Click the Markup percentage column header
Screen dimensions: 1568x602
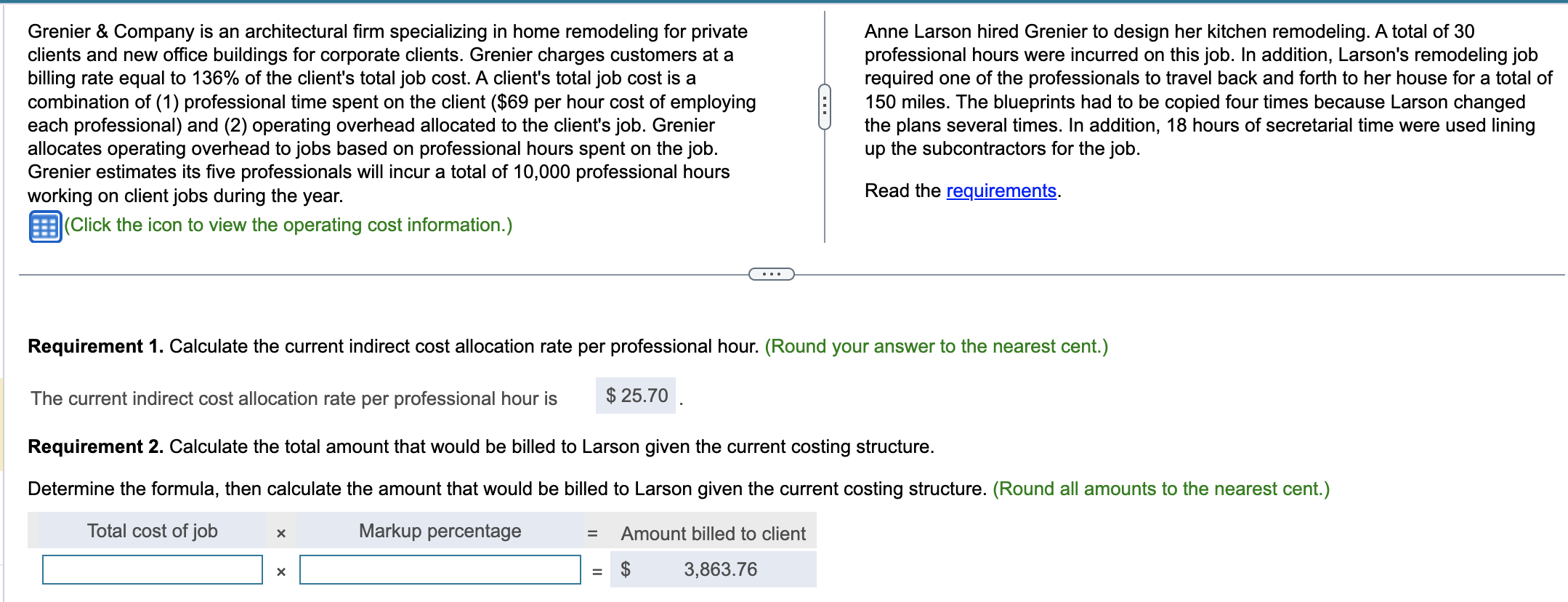pyautogui.click(x=438, y=531)
